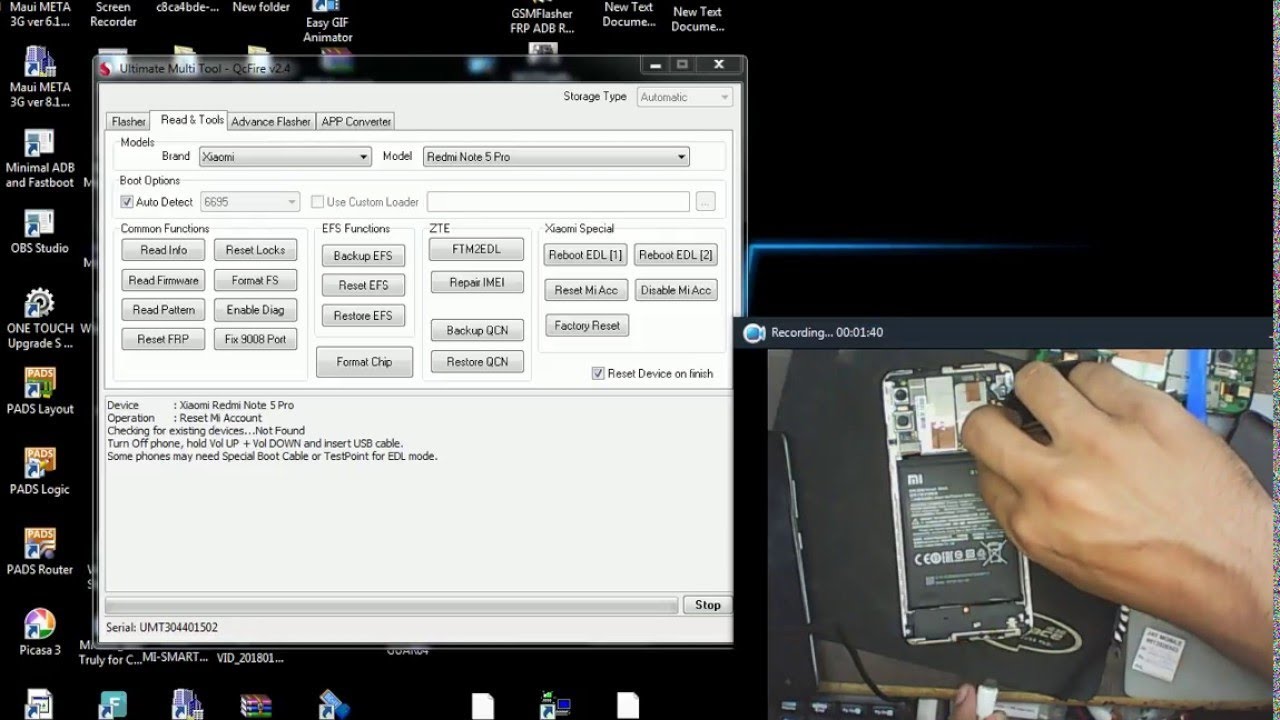Switch to the Advance Flasher tab
Image resolution: width=1280 pixels, height=720 pixels.
(x=271, y=121)
